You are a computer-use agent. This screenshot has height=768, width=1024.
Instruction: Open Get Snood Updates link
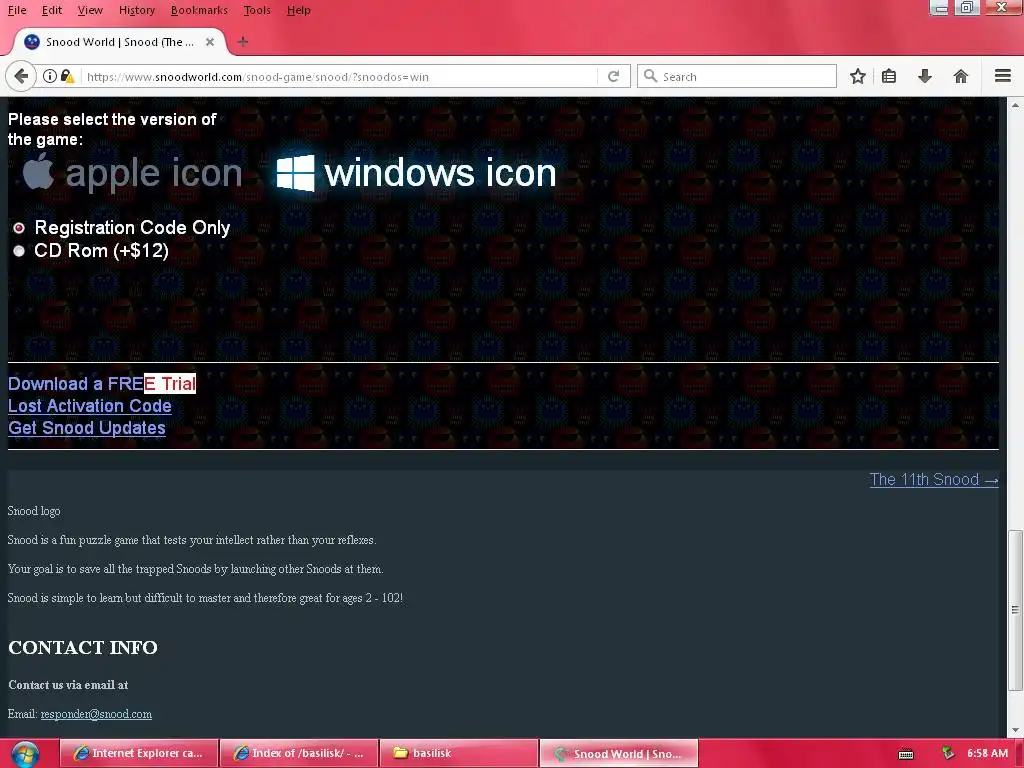[86, 428]
